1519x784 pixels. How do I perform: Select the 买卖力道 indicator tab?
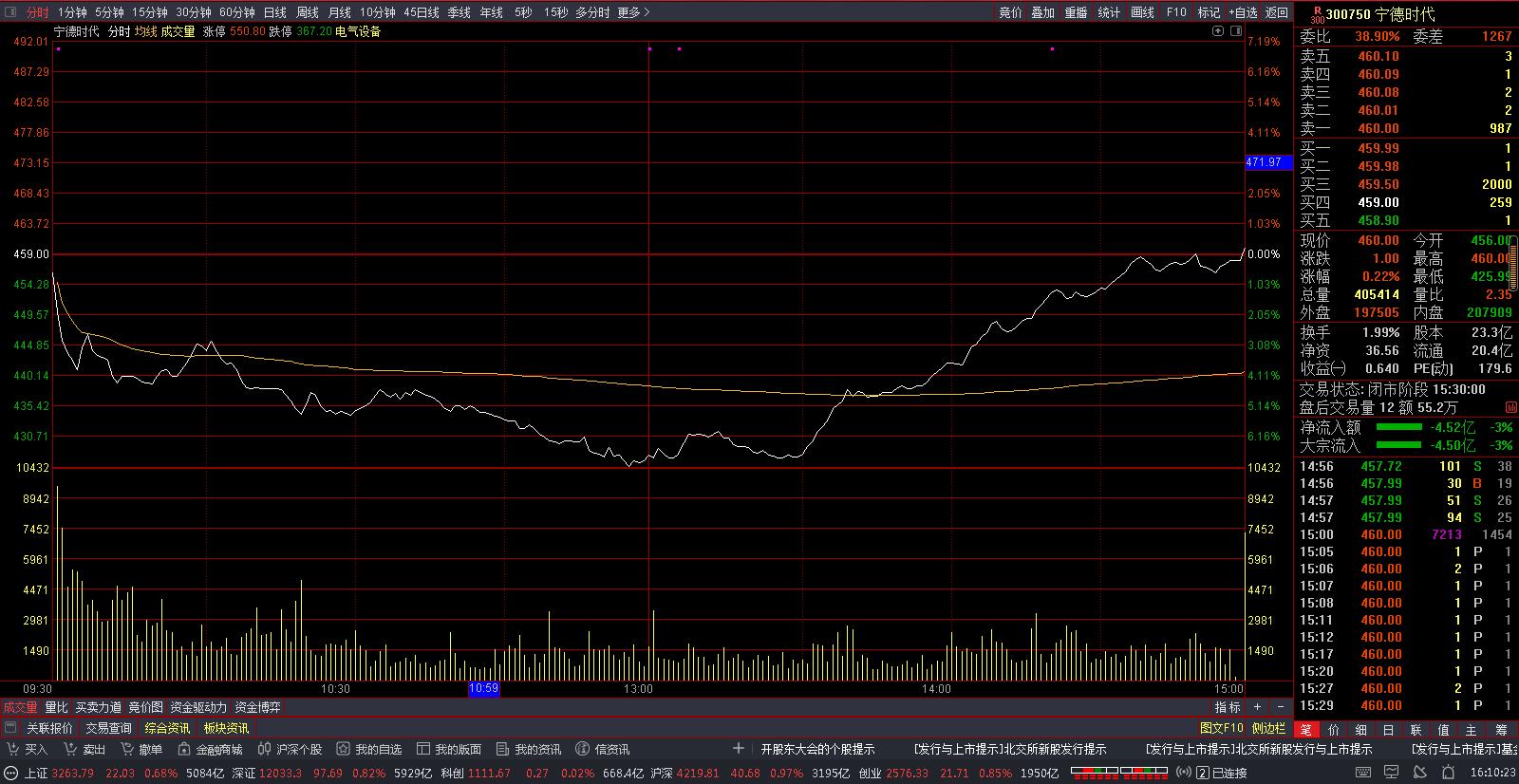coord(99,707)
